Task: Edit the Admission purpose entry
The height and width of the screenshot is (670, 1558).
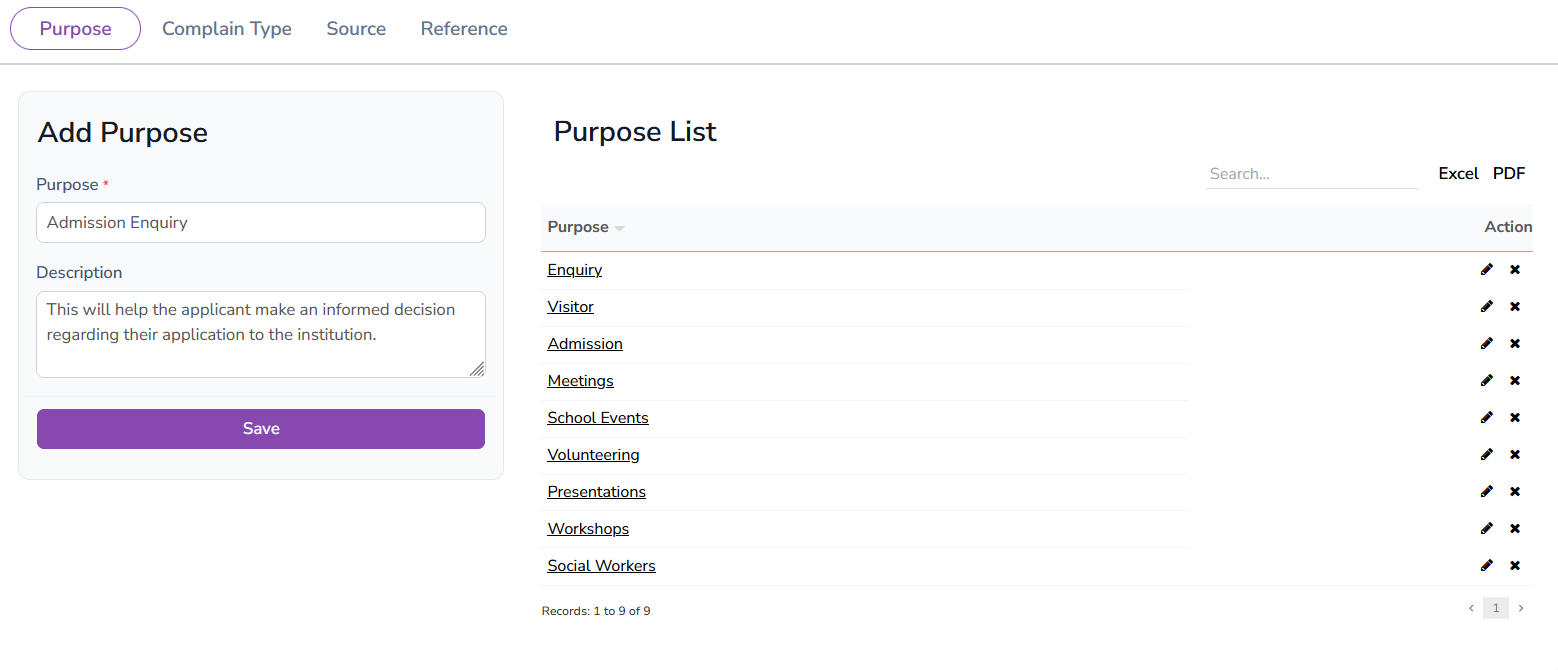Action: [1487, 343]
